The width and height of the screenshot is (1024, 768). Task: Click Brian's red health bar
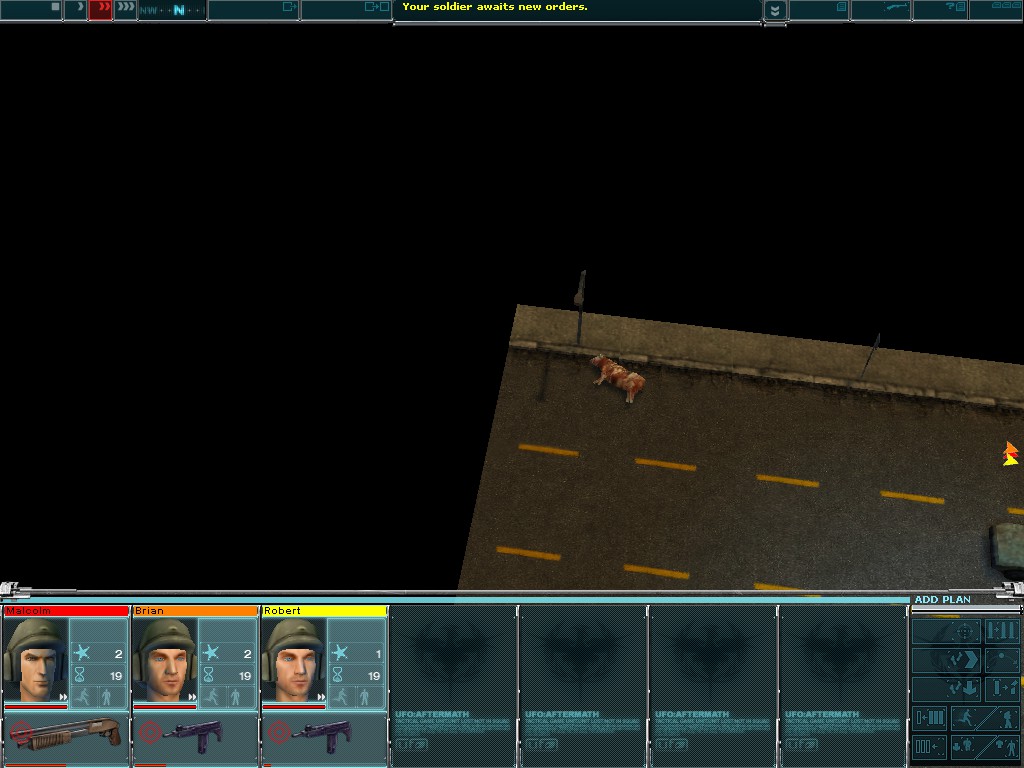tap(165, 707)
